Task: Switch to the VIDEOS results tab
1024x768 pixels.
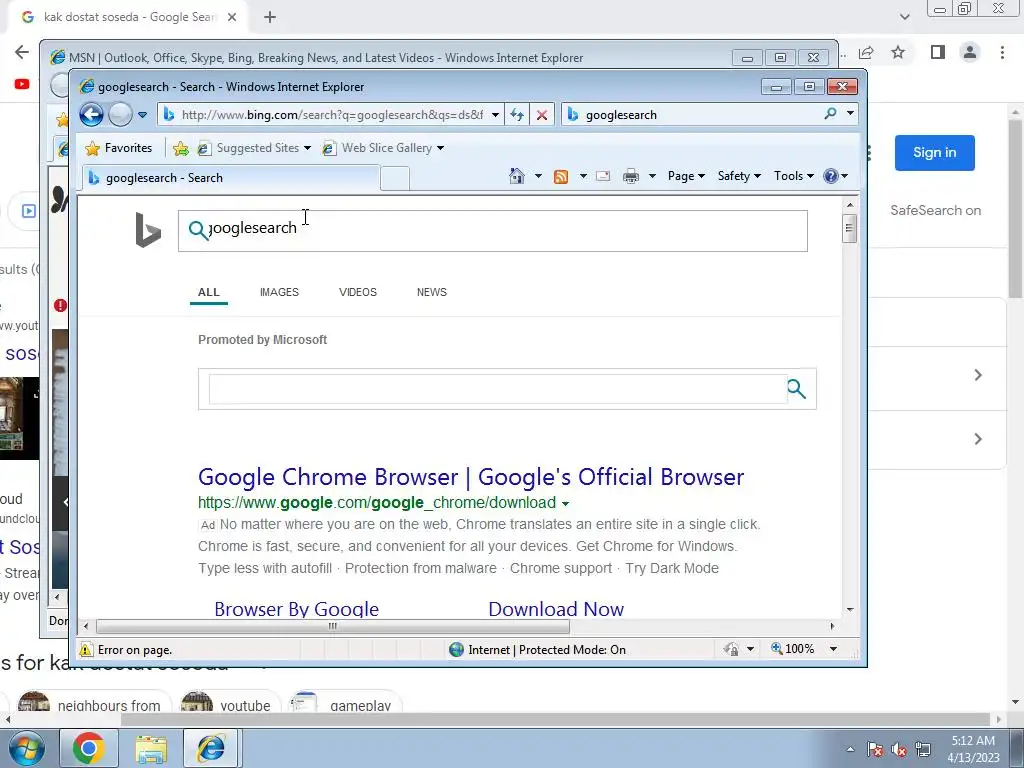Action: pyautogui.click(x=358, y=292)
